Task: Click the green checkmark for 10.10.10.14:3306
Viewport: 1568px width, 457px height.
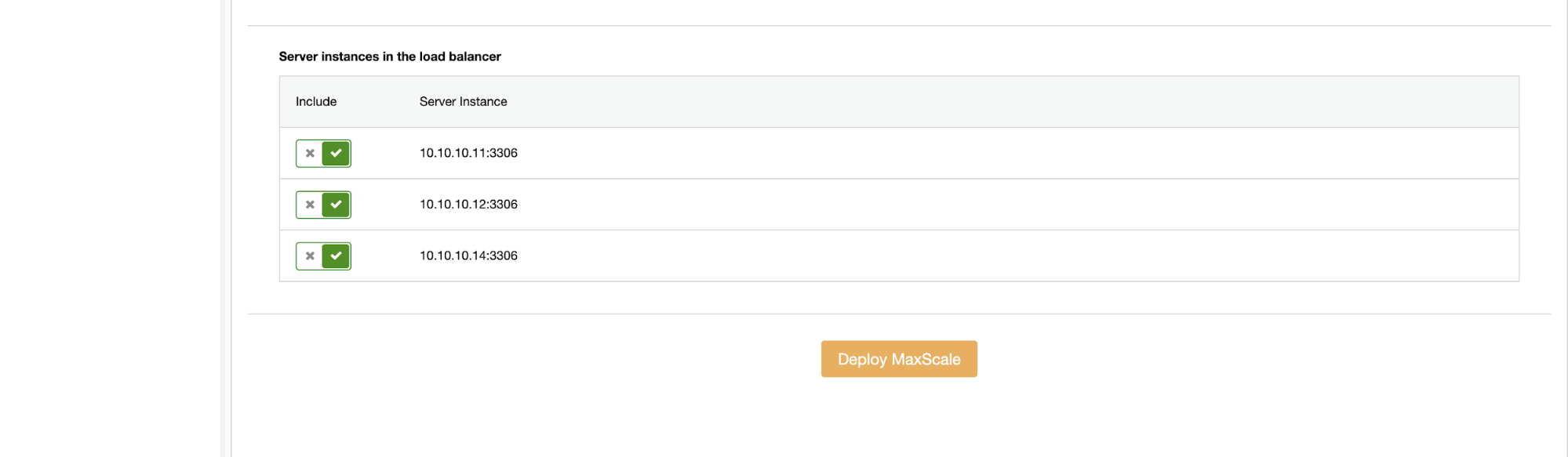Action: 336,256
